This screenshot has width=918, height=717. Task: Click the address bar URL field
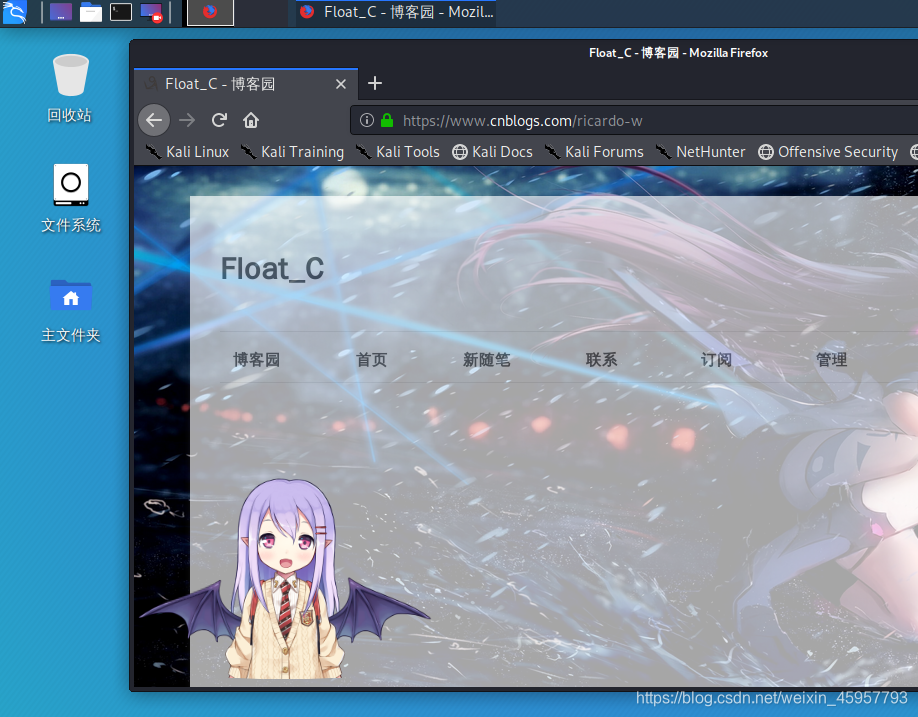550,119
